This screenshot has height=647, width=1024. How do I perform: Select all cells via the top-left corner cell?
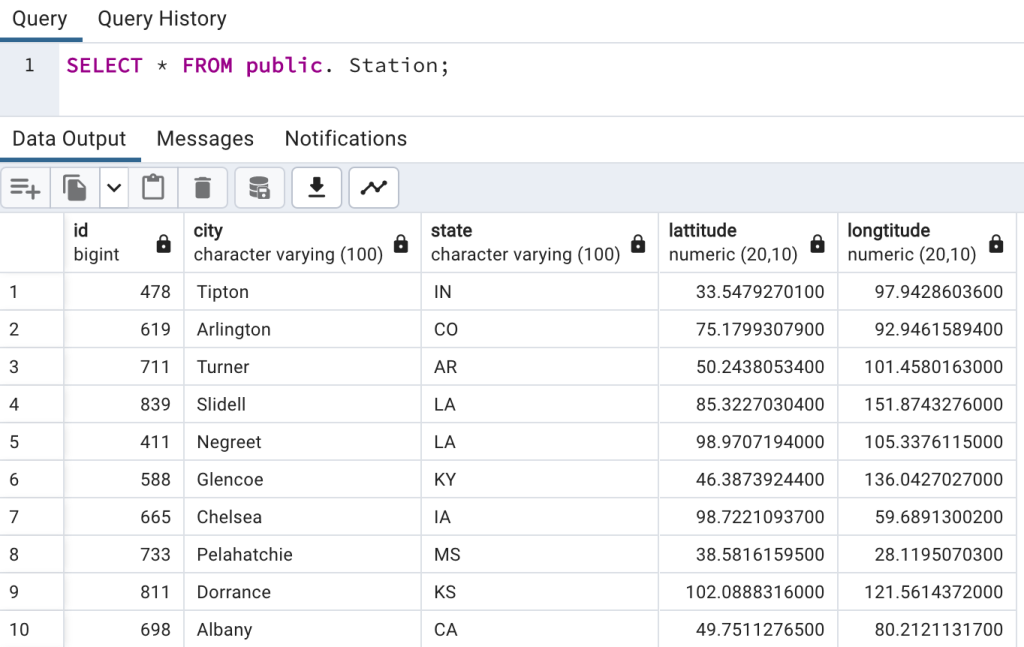pyautogui.click(x=29, y=242)
